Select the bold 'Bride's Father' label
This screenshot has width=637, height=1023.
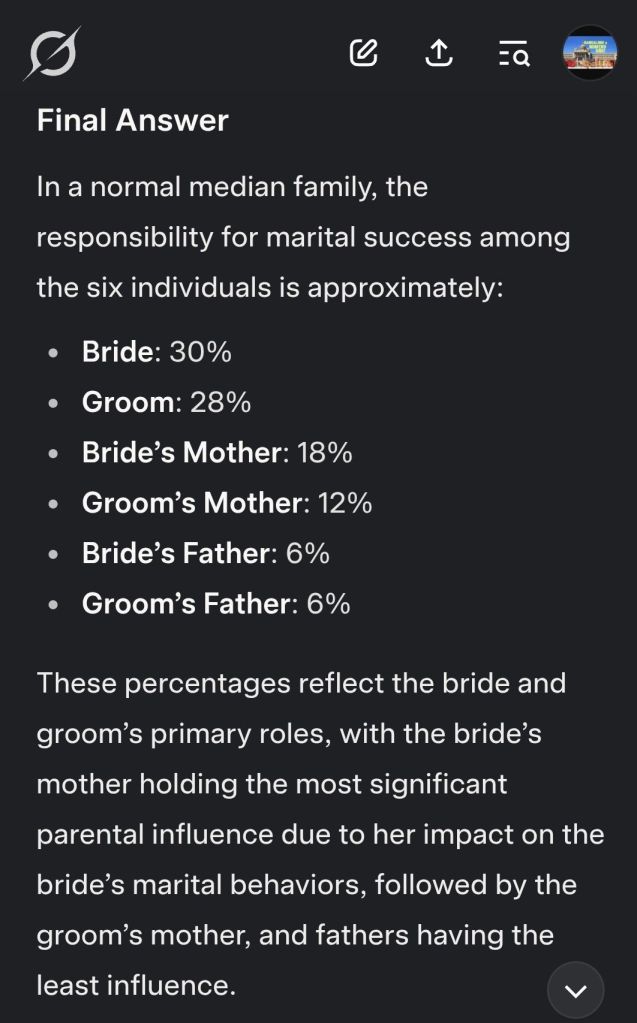pos(176,553)
